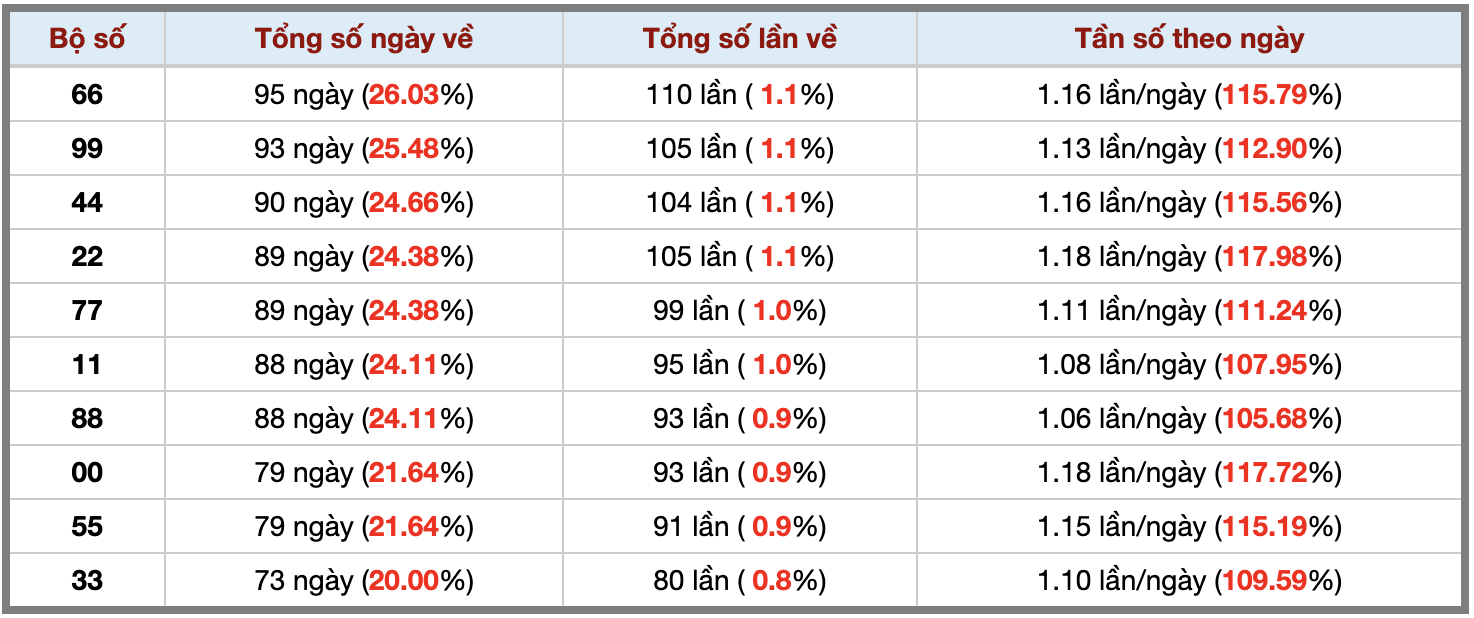1474x618 pixels.
Task: Select number 33 in Bộ số column
Action: tap(87, 580)
